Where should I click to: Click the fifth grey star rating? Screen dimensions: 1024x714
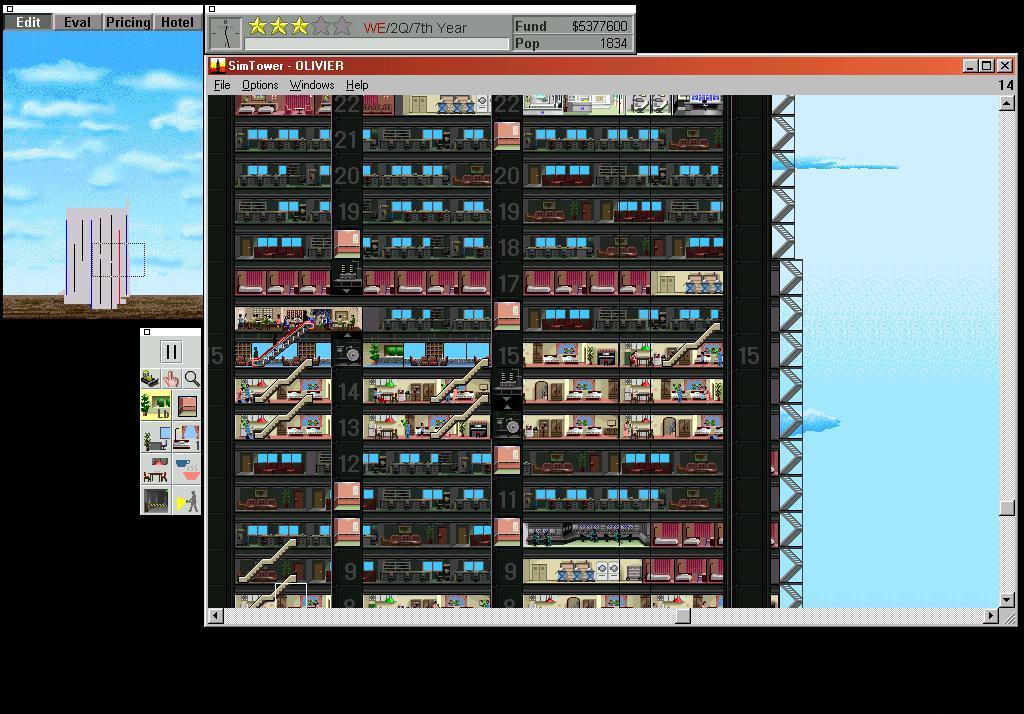pos(342,26)
